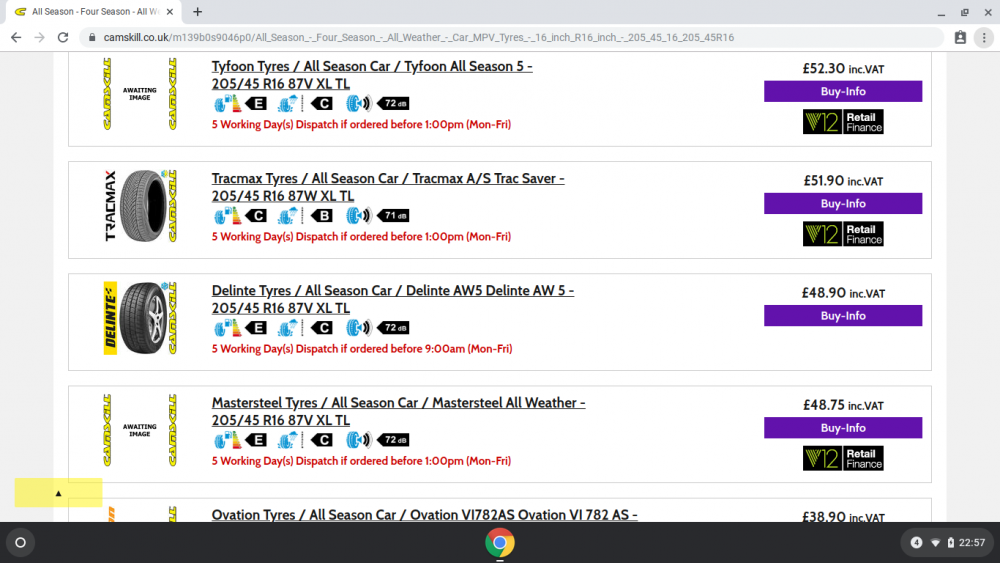Viewport: 1000px width, 563px height.
Task: Reload the page with the refresh icon
Action: pos(62,38)
